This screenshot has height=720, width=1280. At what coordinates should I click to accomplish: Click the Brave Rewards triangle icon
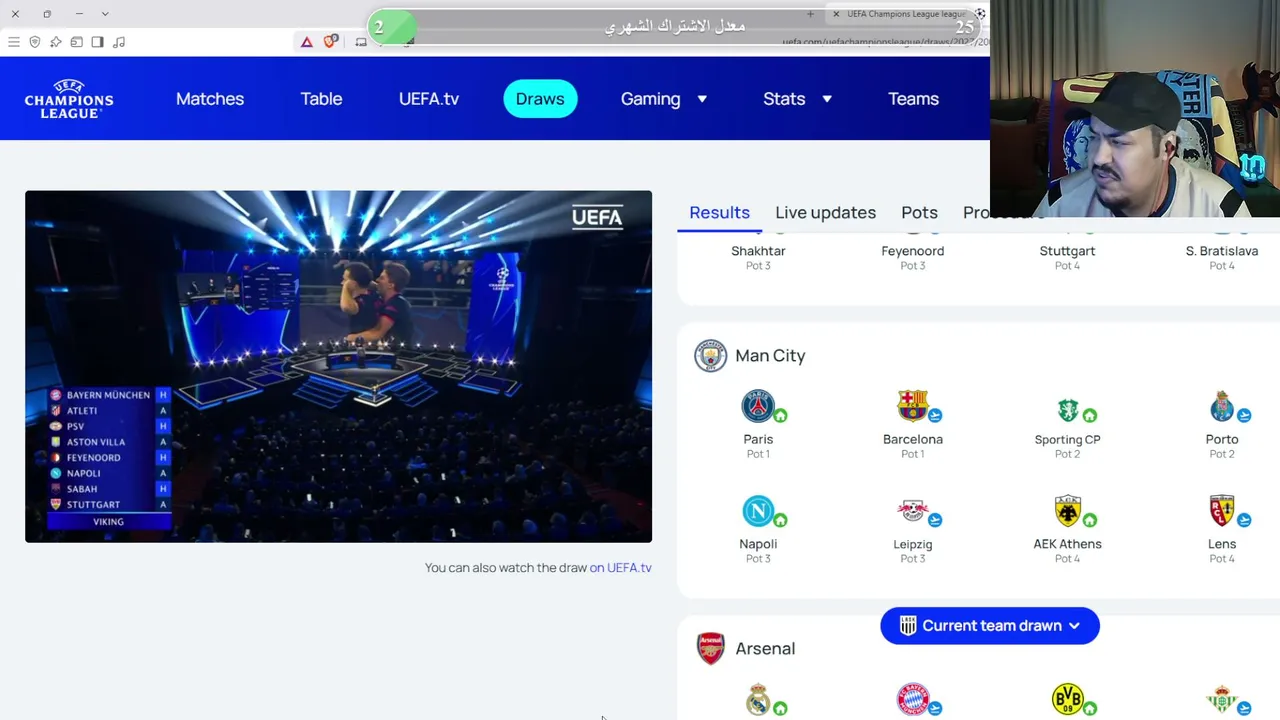[x=307, y=42]
